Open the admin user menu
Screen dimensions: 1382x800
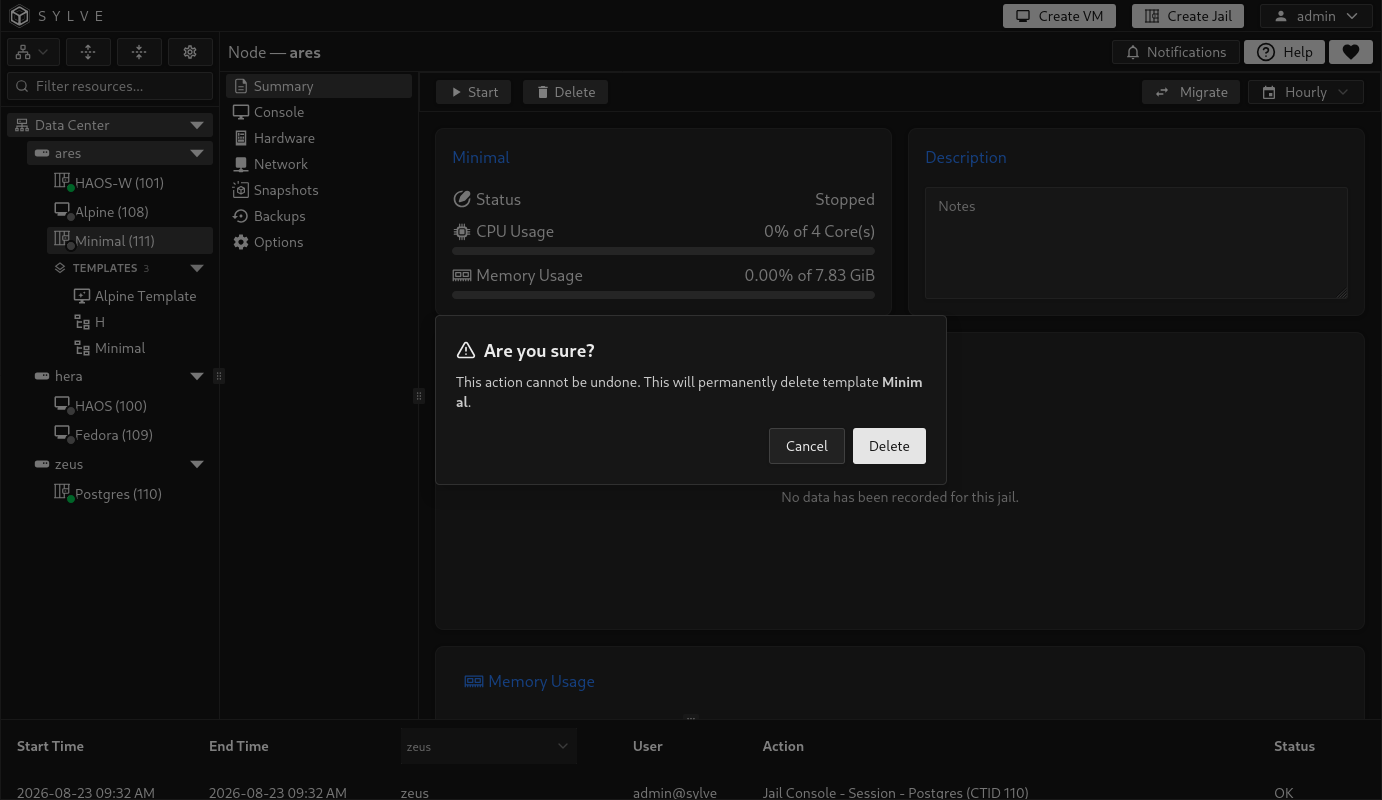pyautogui.click(x=1316, y=16)
